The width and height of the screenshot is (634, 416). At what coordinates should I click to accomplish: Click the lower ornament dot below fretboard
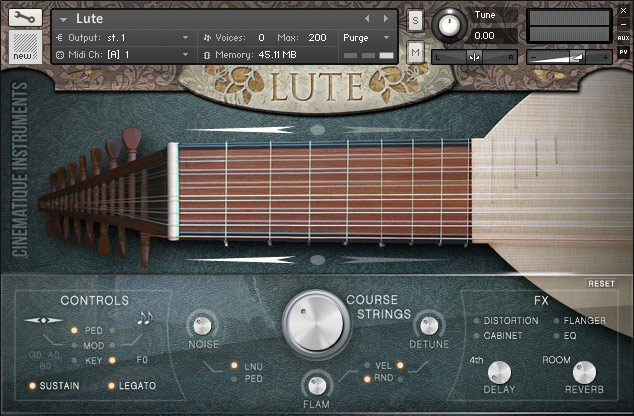(x=317, y=260)
